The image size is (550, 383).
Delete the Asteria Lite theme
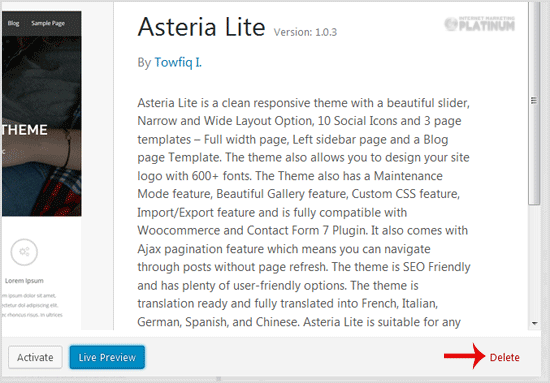[x=504, y=357]
